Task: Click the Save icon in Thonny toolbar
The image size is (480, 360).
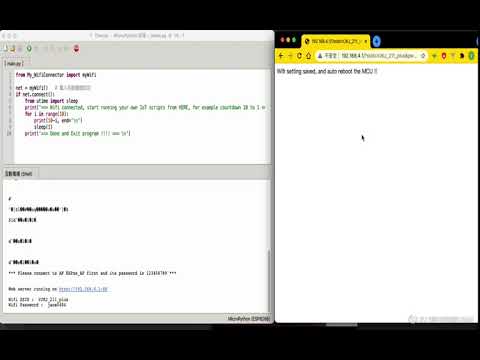Action: click(20, 49)
